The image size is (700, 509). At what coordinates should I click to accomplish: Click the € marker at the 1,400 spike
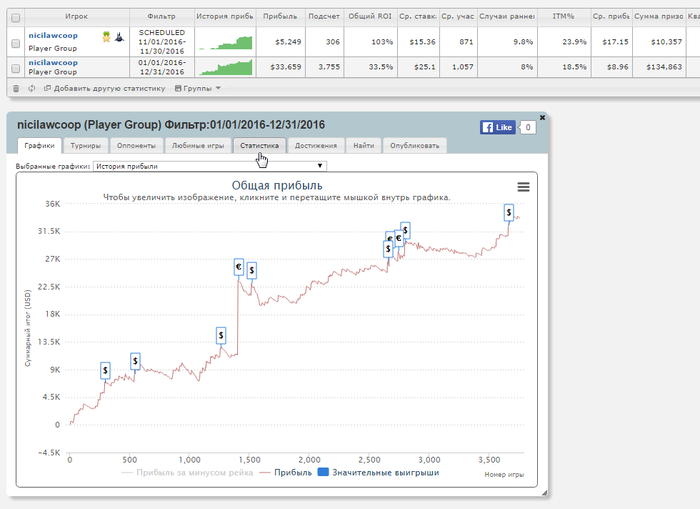point(239,267)
